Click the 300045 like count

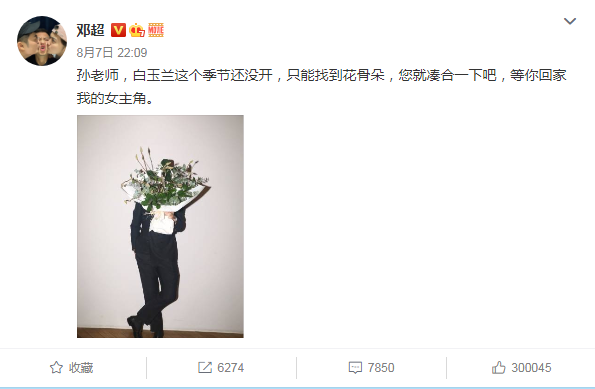(531, 368)
